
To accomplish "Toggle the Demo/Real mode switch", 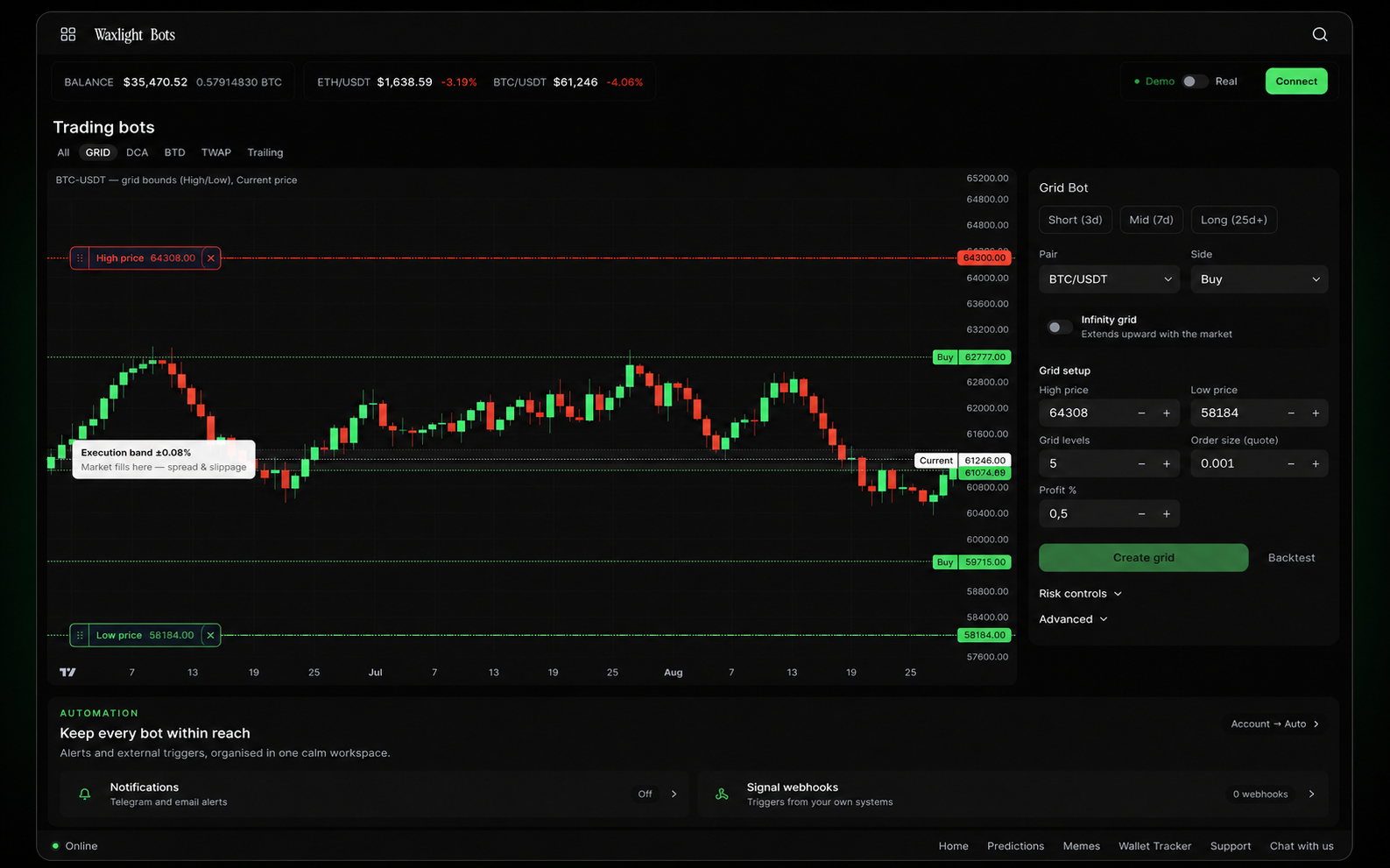I will point(1195,81).
